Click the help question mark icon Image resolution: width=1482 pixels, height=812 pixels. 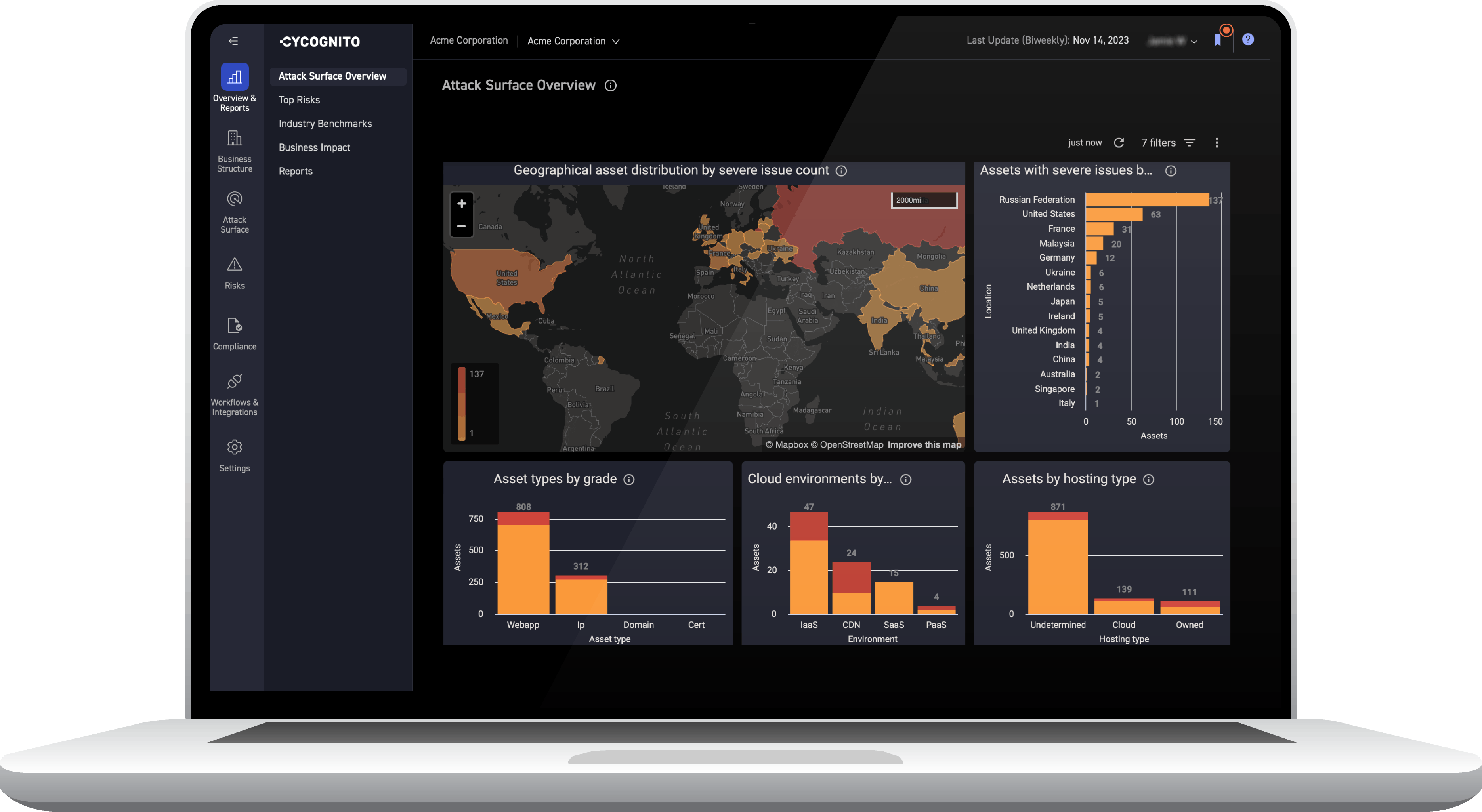[1247, 40]
